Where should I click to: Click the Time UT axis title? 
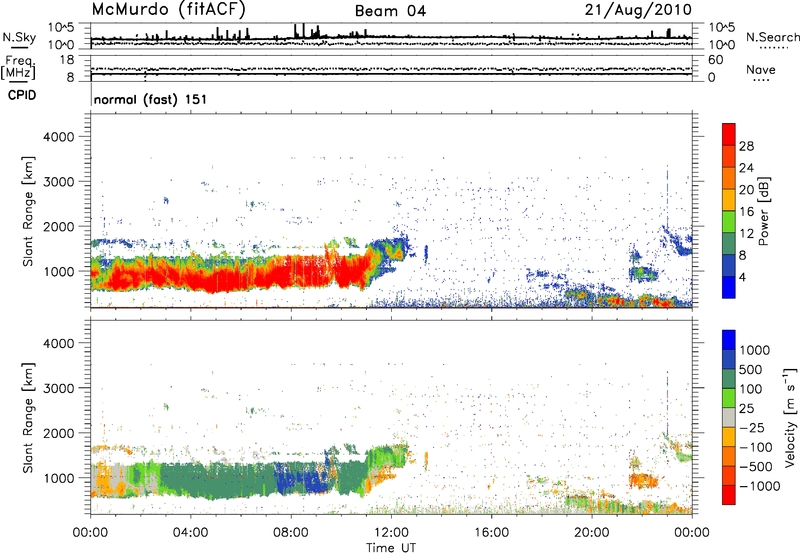(391, 547)
